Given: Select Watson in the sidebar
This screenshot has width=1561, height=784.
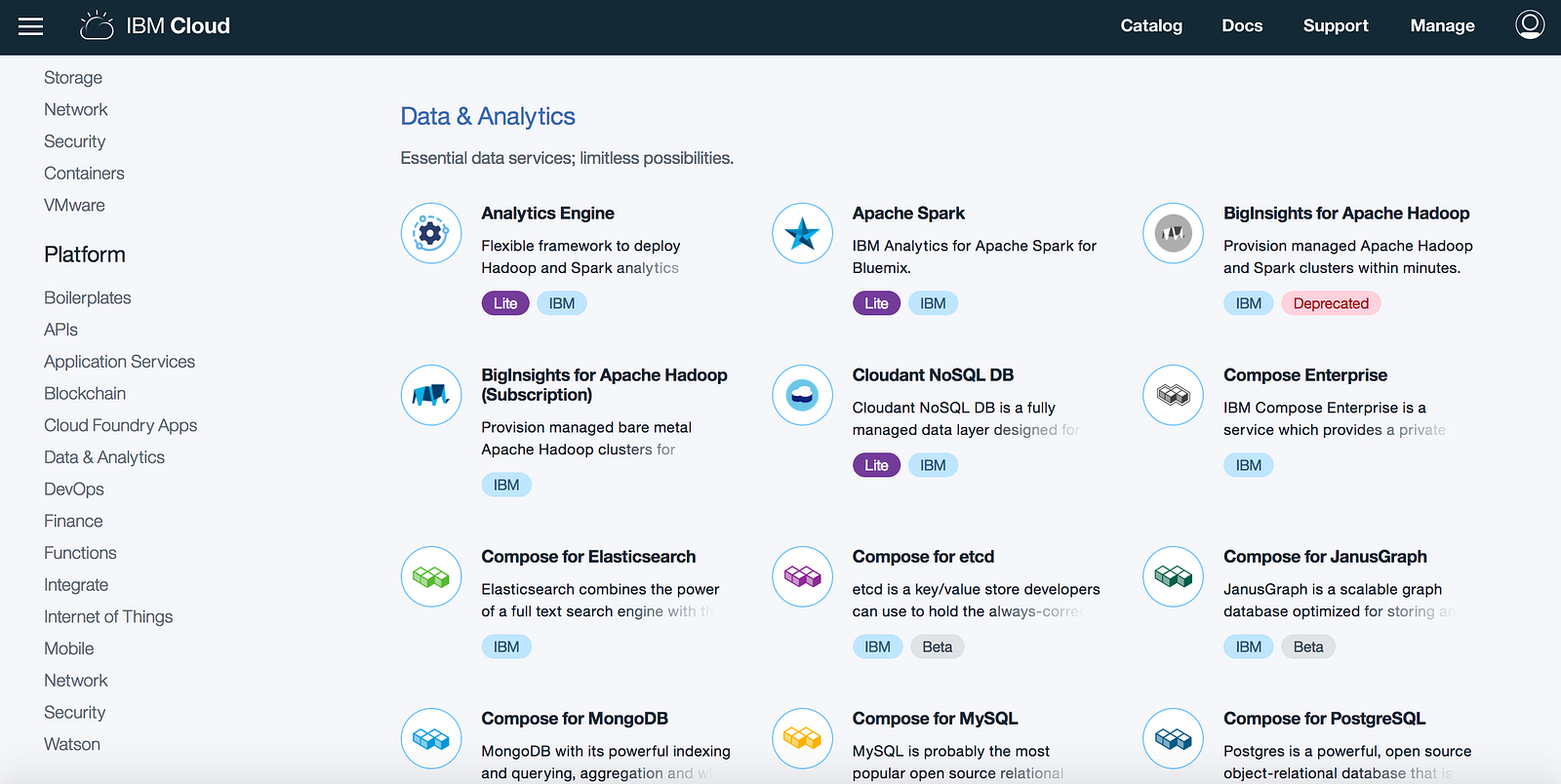Looking at the screenshot, I should click(72, 745).
